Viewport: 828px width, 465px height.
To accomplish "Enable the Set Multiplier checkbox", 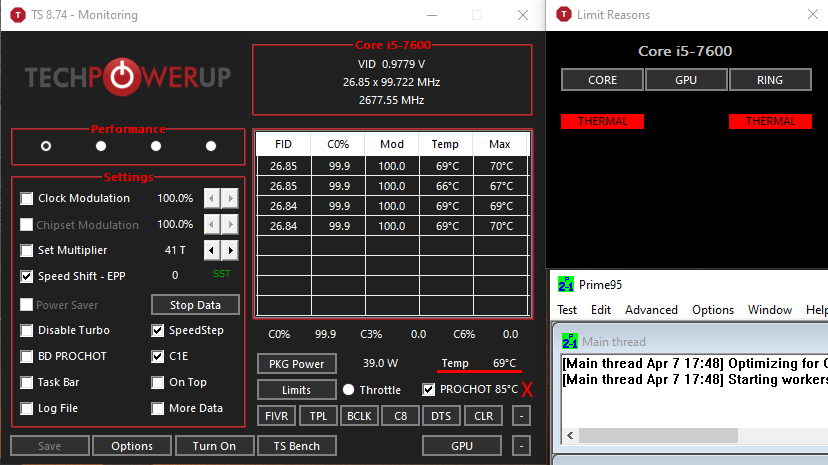I will [x=26, y=250].
